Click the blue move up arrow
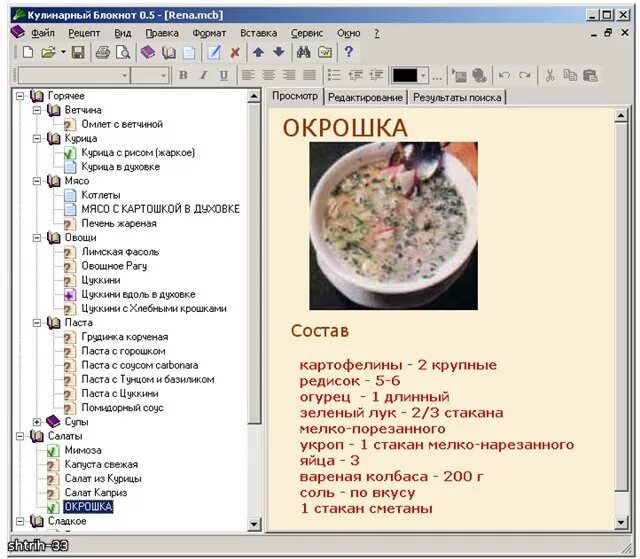This screenshot has height=559, width=640. point(258,52)
